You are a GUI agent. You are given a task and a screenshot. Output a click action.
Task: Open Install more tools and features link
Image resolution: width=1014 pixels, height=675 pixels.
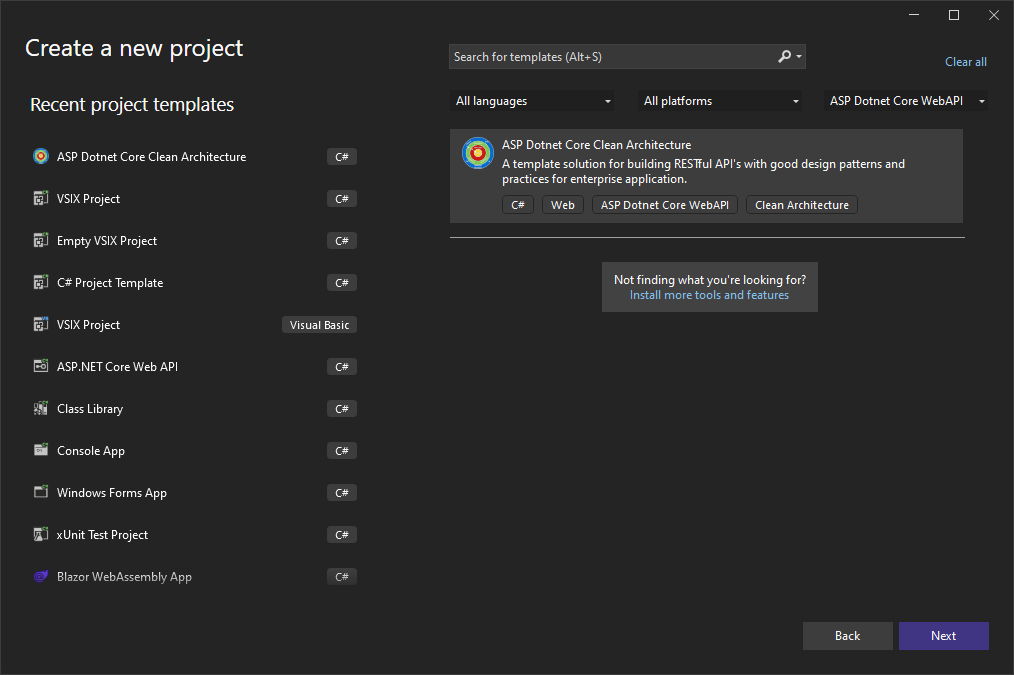pos(709,294)
